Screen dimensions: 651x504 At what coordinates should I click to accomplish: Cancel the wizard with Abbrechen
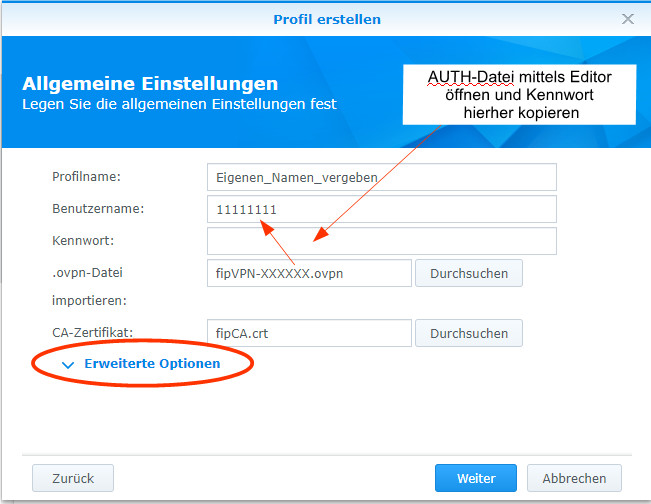pos(574,478)
